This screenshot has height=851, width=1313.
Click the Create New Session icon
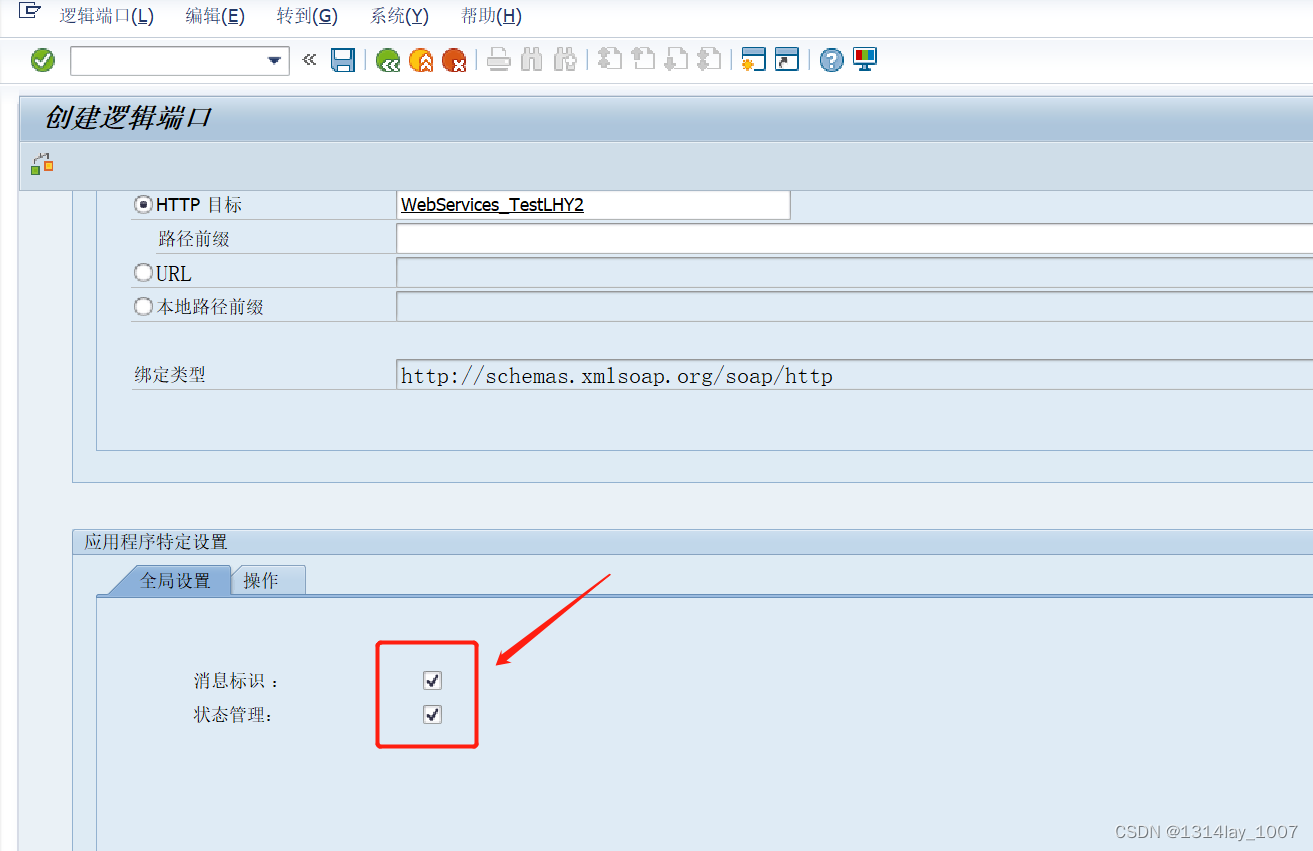(753, 60)
